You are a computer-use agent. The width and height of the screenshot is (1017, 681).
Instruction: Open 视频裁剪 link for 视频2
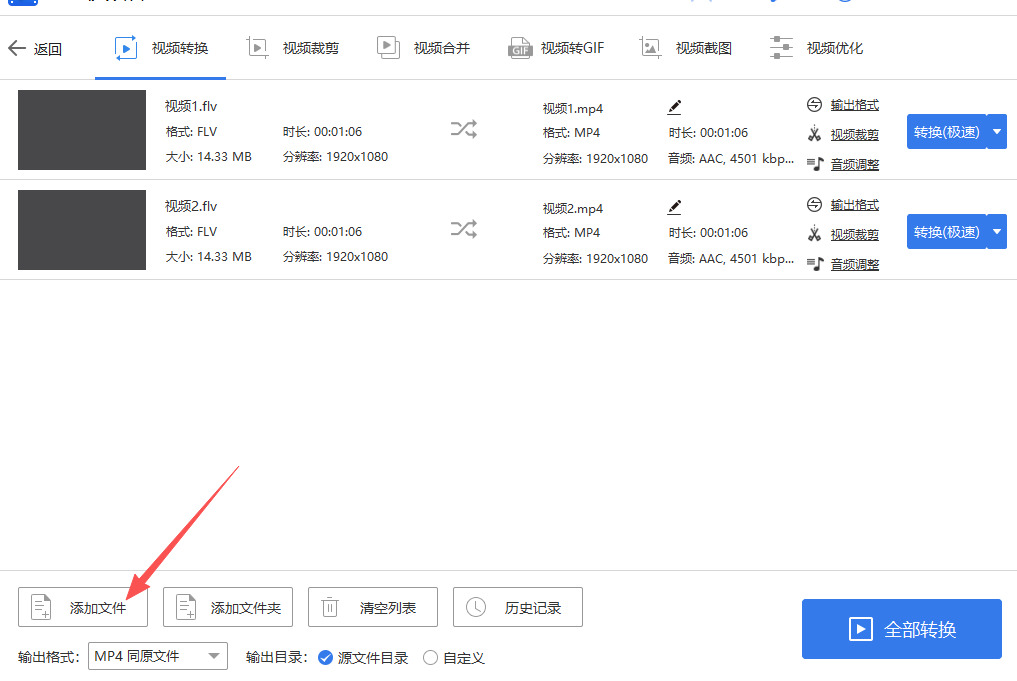pyautogui.click(x=855, y=234)
